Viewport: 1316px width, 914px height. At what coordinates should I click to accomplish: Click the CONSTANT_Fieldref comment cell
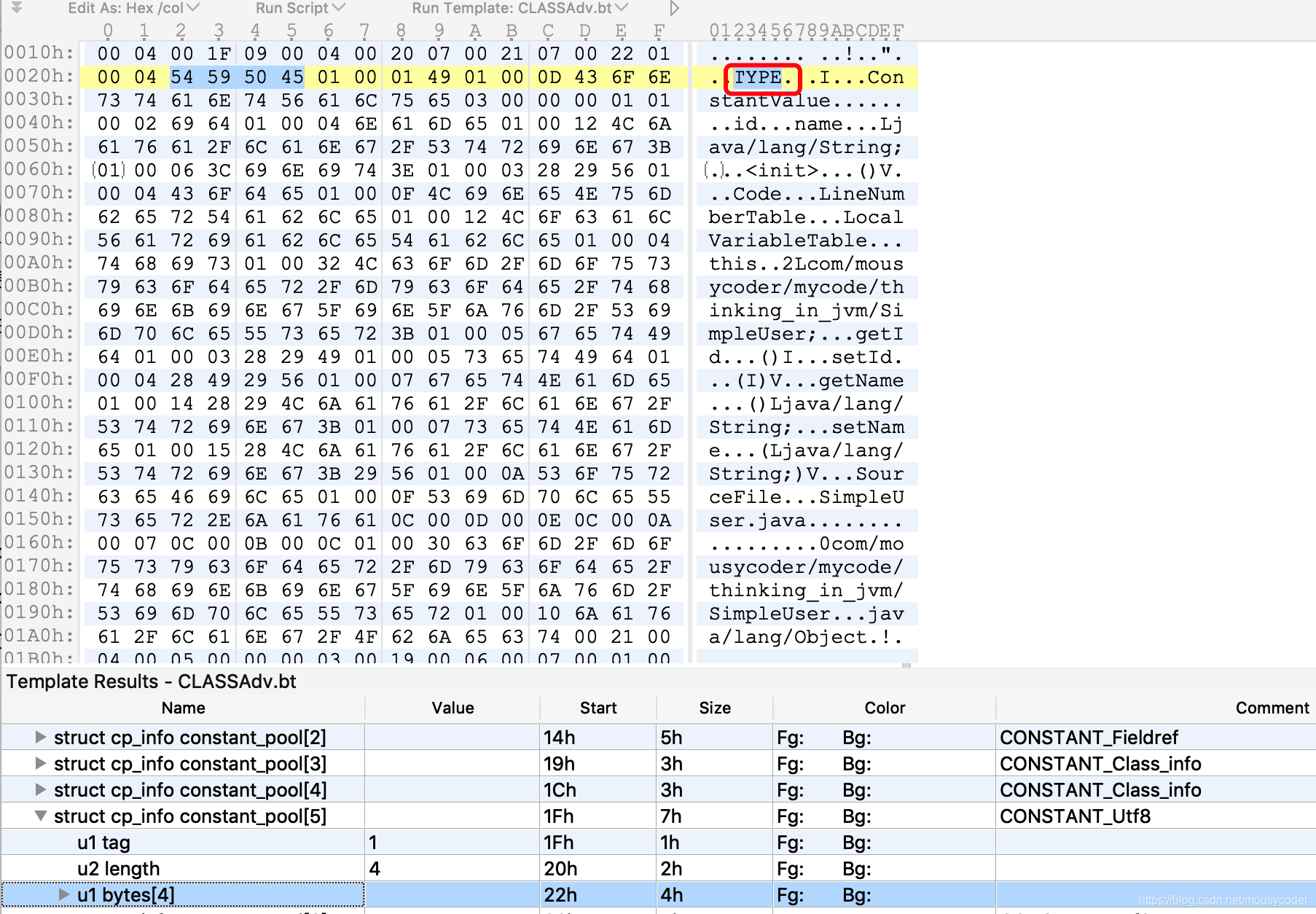(1089, 738)
